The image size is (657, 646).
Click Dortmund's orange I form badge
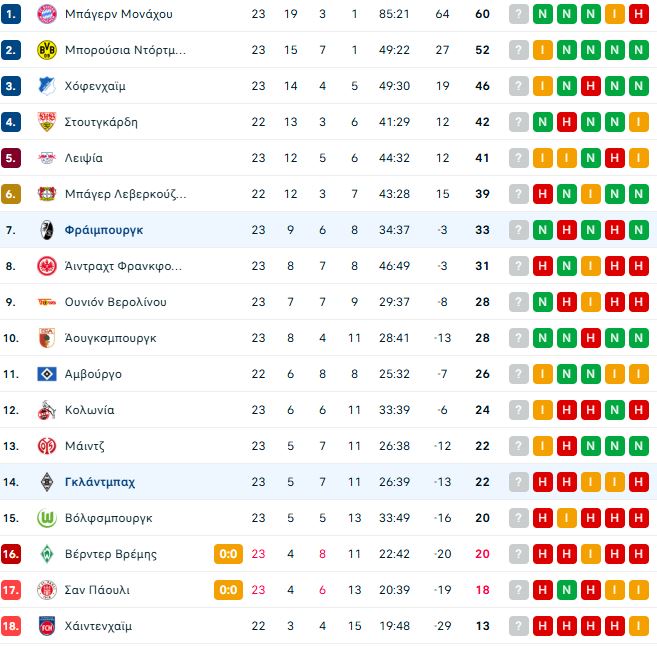point(542,50)
